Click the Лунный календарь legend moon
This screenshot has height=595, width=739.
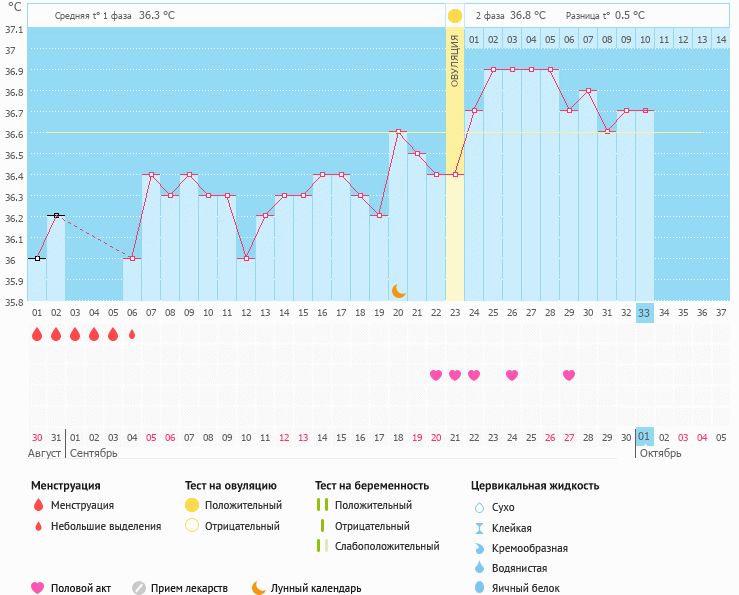point(258,588)
